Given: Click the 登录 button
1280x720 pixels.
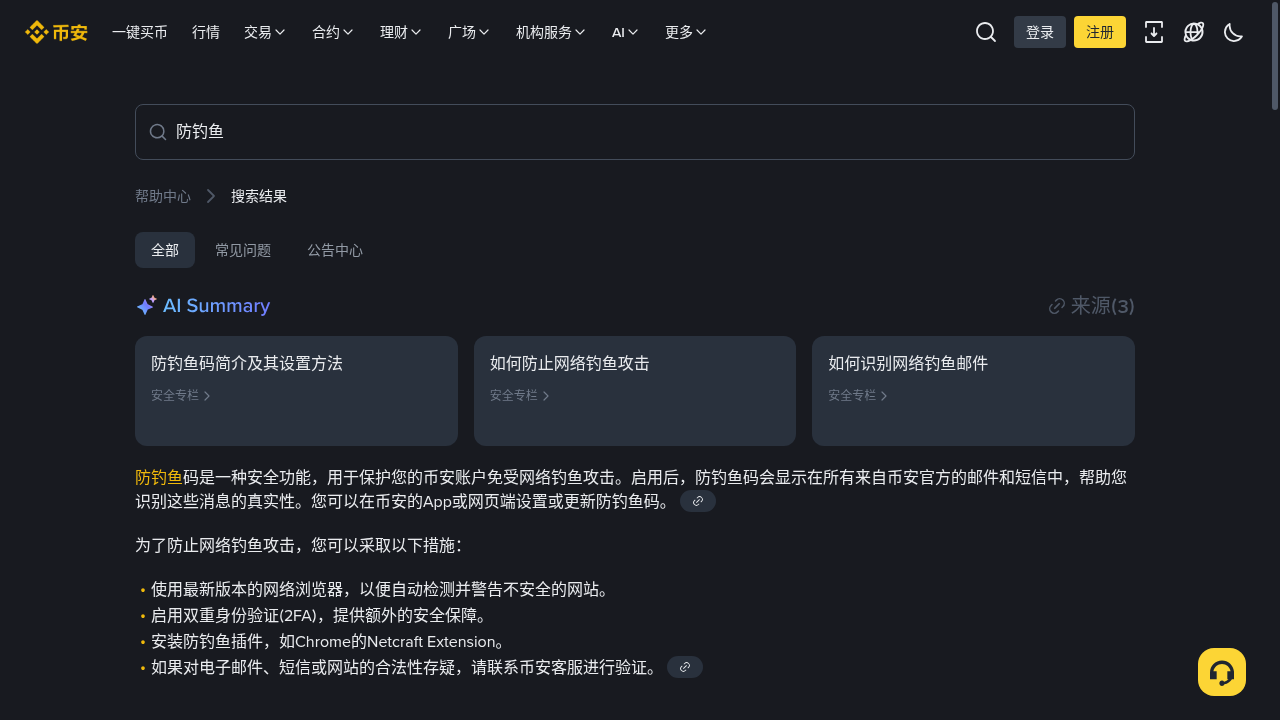Looking at the screenshot, I should click(x=1040, y=32).
